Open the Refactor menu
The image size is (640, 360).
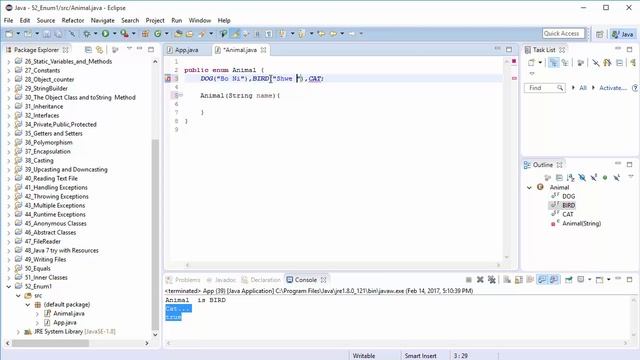[x=73, y=20]
